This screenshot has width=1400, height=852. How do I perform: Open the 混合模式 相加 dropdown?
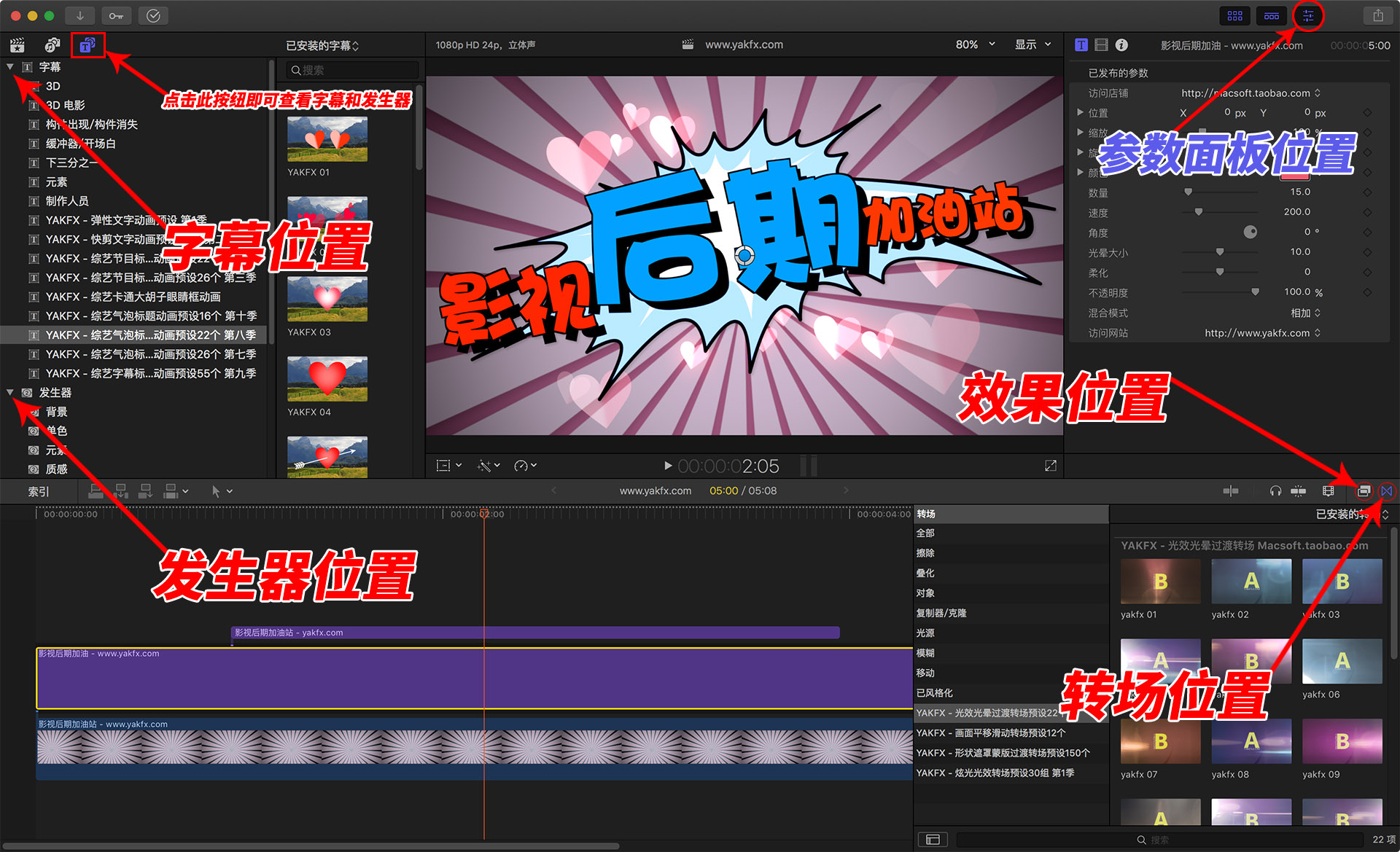1305,313
